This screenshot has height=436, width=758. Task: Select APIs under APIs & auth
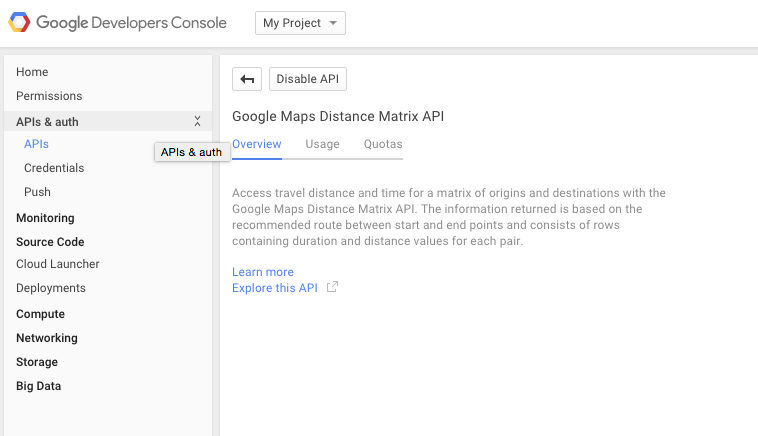click(36, 144)
